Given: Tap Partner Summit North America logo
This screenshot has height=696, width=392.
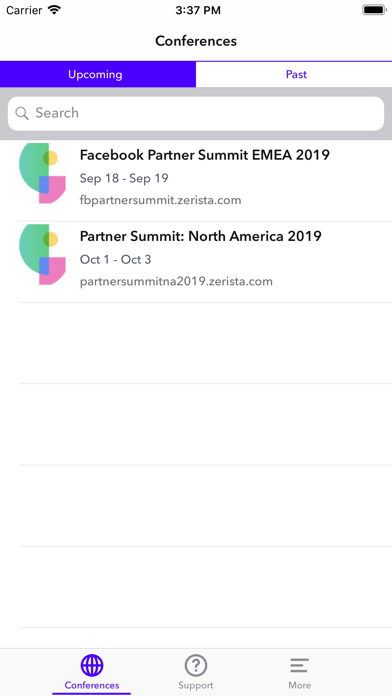Looking at the screenshot, I should click(42, 254).
